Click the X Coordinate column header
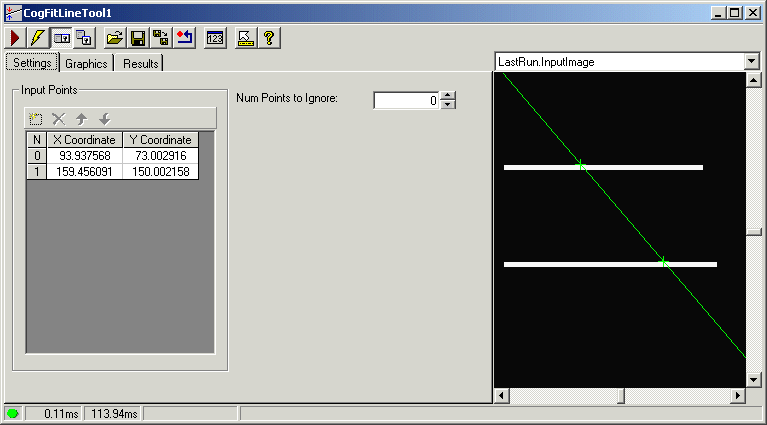Viewport: 767px width, 425px height. 85,140
